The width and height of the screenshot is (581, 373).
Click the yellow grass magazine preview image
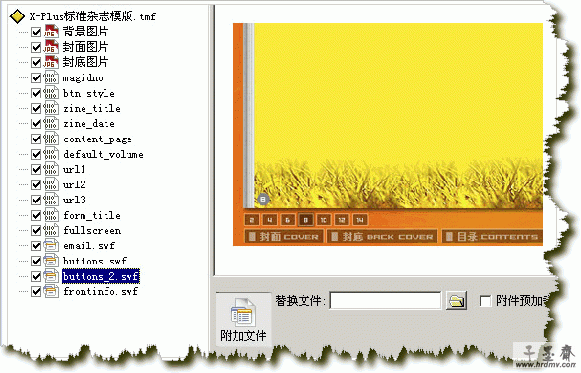tap(399, 116)
